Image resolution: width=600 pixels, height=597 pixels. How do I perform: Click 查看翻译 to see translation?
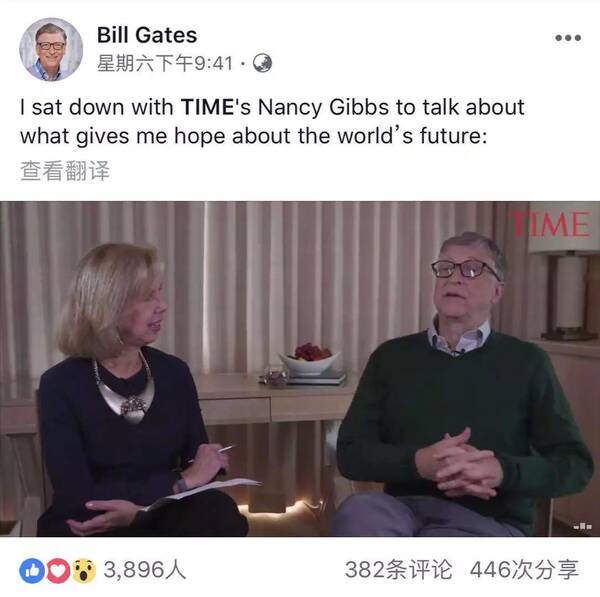(x=65, y=171)
